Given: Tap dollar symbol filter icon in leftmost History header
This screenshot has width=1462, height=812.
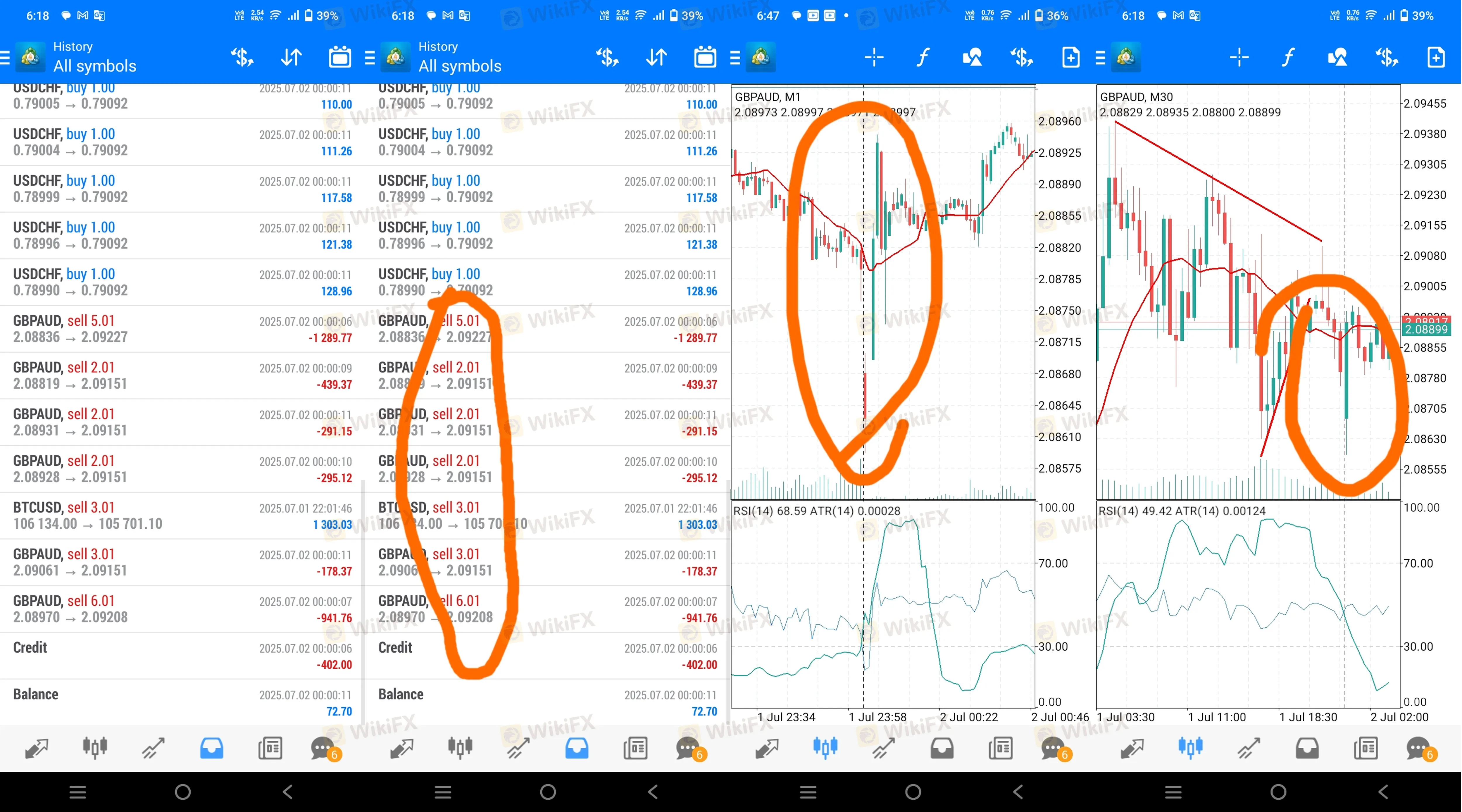Looking at the screenshot, I should tap(242, 57).
